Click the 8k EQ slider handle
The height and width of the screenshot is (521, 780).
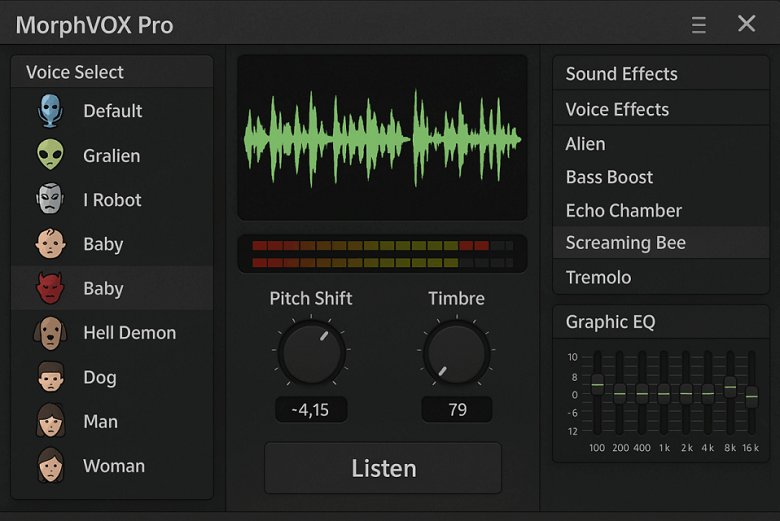pyautogui.click(x=730, y=387)
